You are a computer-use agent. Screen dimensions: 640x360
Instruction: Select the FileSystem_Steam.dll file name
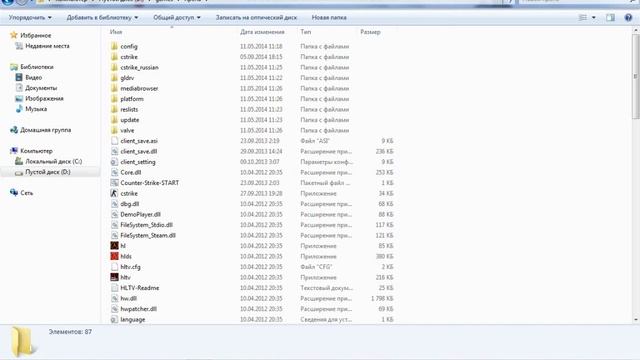(x=148, y=236)
